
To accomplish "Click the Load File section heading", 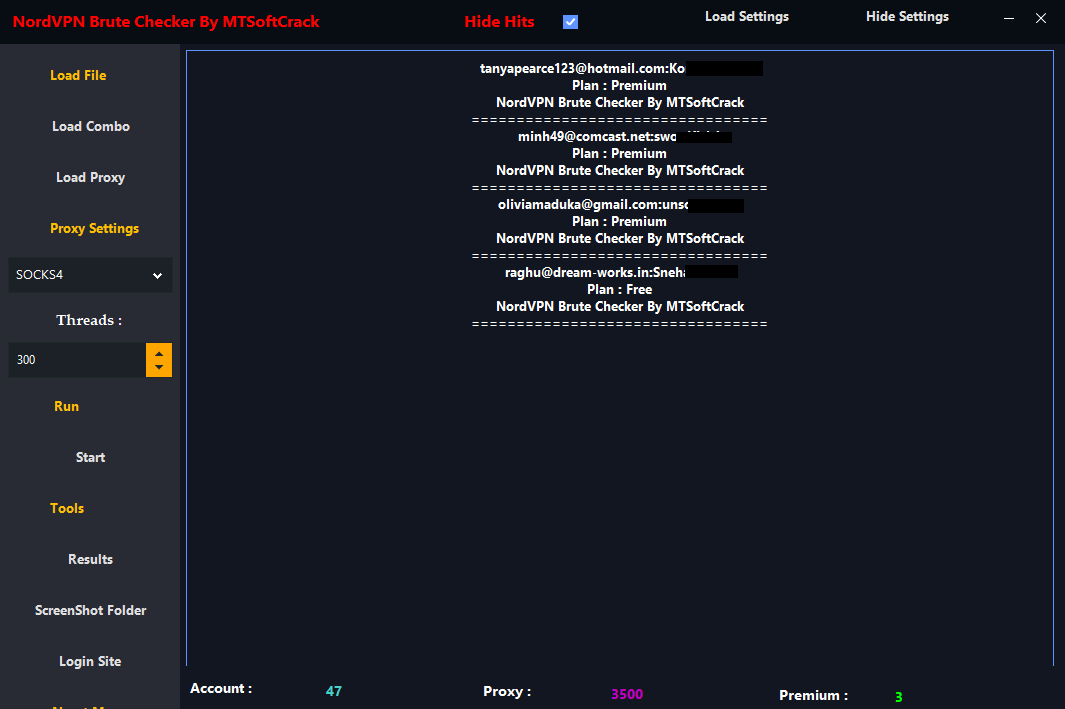I will [x=78, y=75].
